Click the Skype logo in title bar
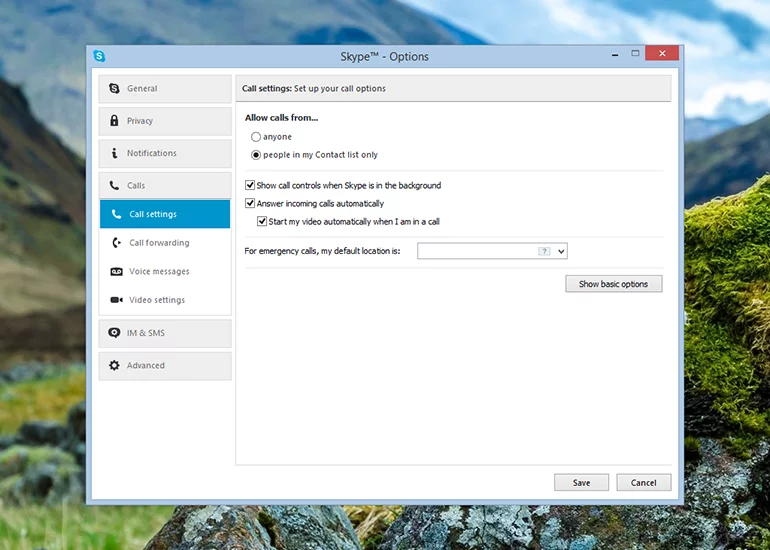Viewport: 770px width, 550px height. coord(99,56)
